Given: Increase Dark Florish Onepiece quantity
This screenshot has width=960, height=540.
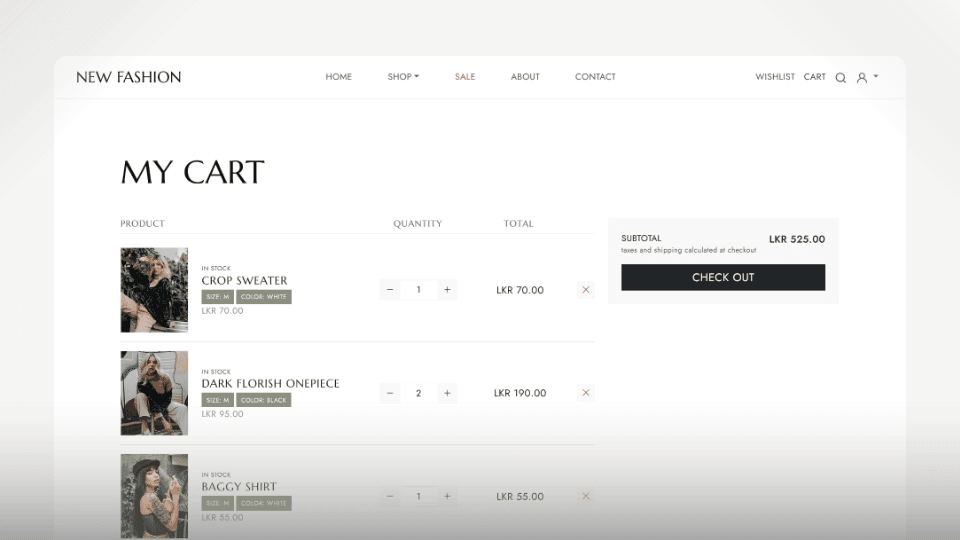Looking at the screenshot, I should click(447, 393).
